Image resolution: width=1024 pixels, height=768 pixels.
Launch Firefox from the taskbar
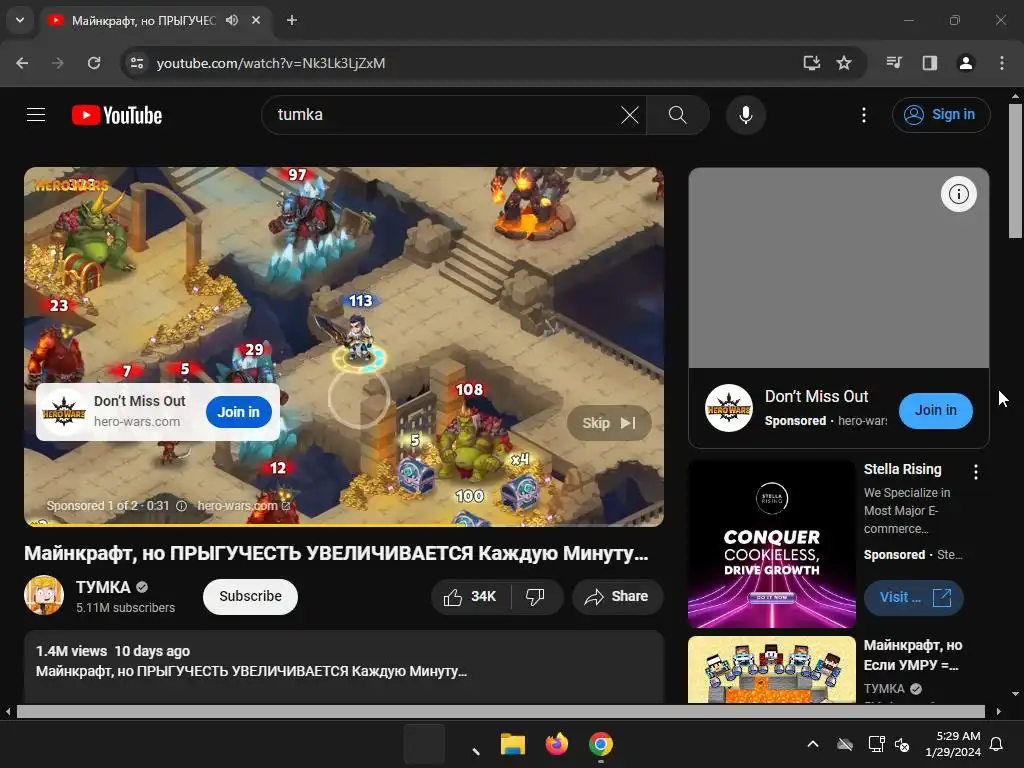pyautogui.click(x=556, y=744)
